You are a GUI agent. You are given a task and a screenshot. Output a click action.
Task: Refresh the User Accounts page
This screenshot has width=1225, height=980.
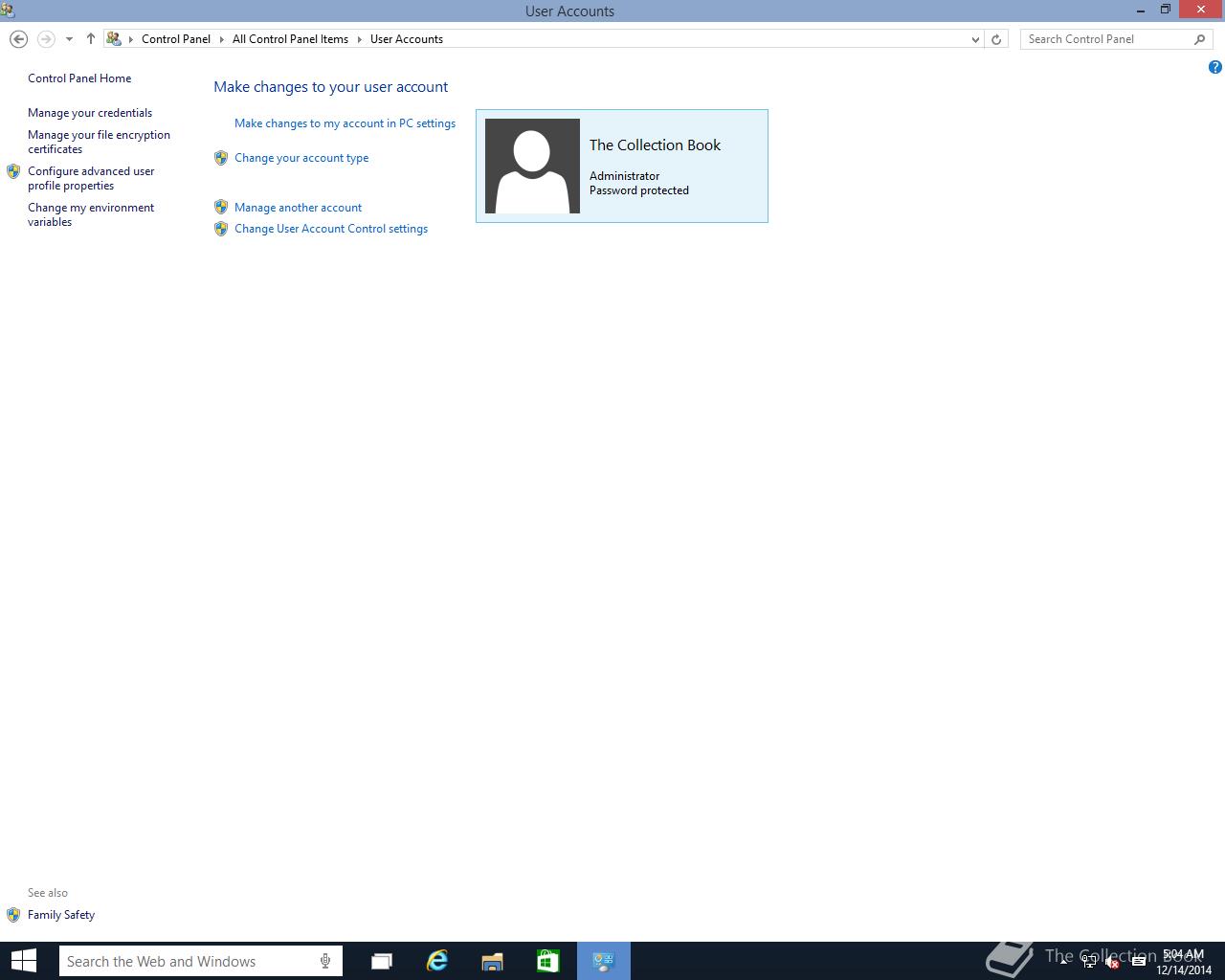[x=996, y=39]
